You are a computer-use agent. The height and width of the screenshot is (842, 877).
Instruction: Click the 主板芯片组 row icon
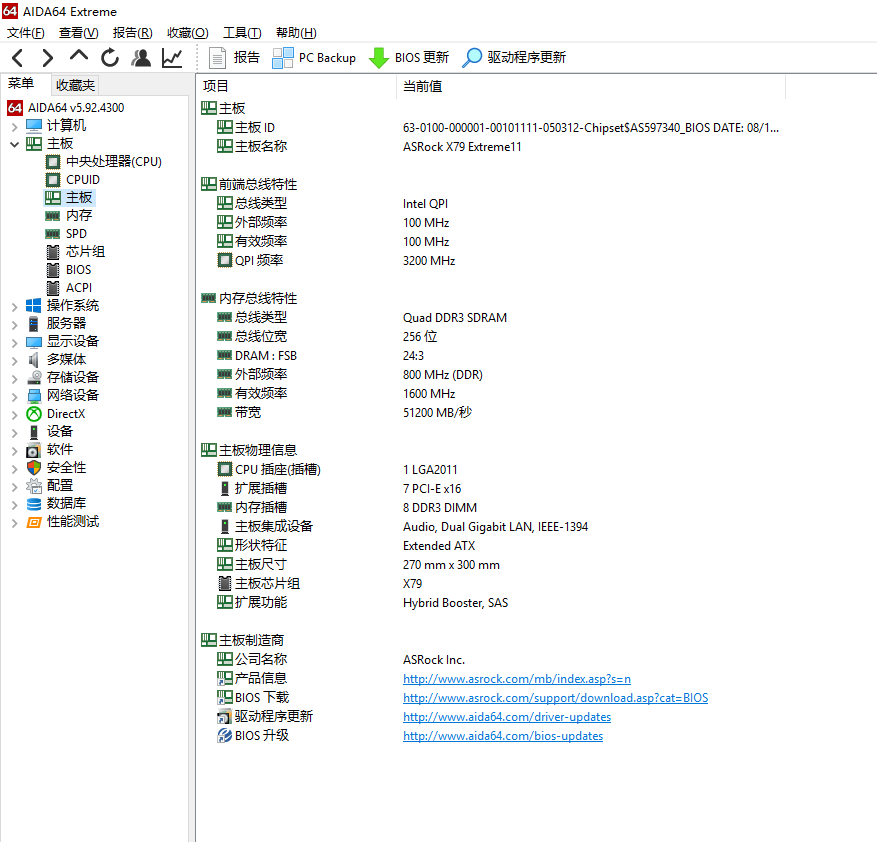click(225, 583)
